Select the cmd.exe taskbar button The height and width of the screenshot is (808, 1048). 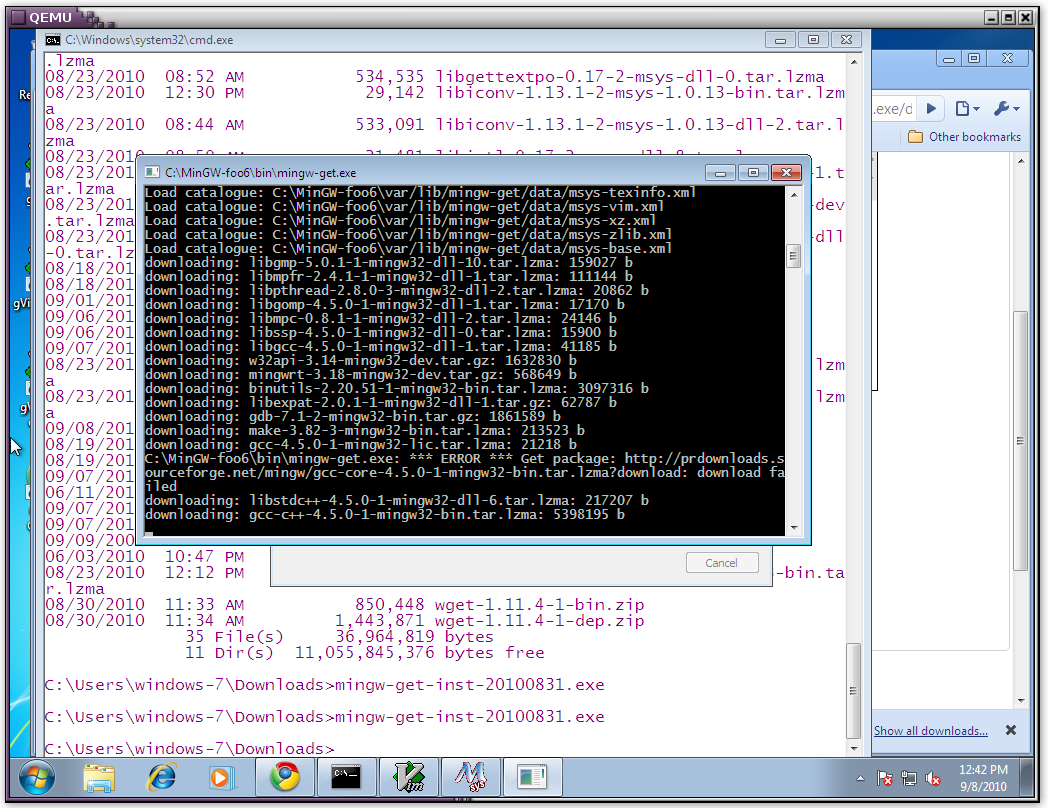coord(348,777)
